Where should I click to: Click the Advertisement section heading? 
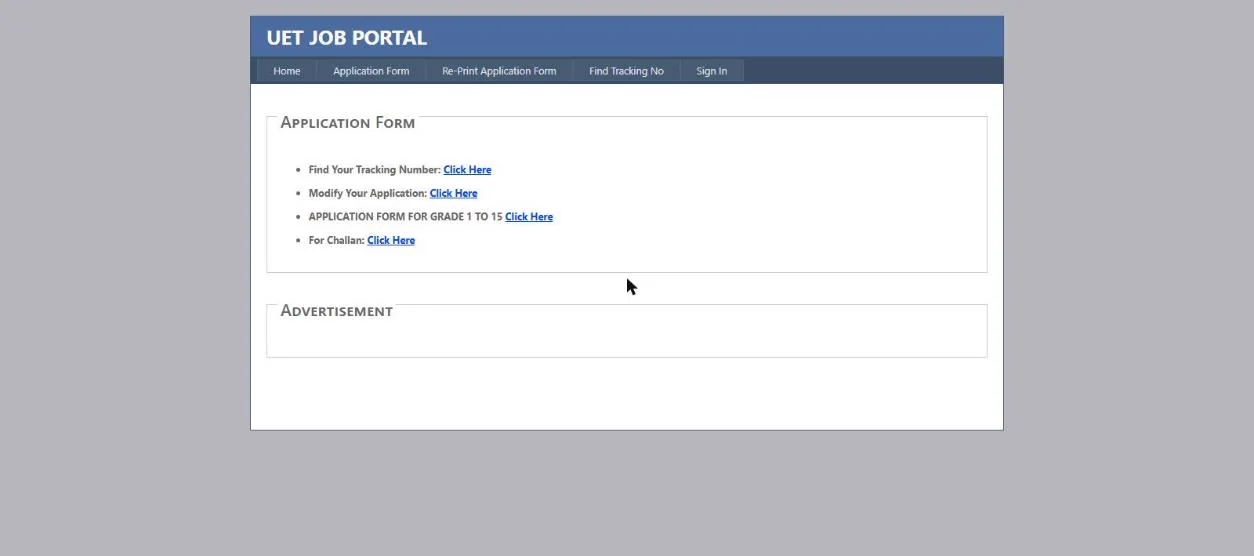point(336,311)
